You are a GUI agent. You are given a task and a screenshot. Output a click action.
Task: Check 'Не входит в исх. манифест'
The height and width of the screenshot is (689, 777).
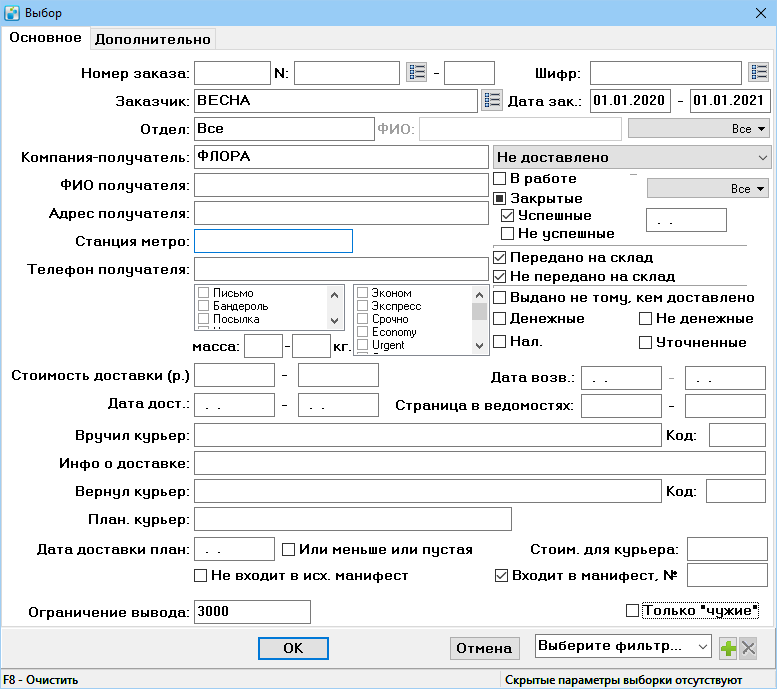click(200, 576)
